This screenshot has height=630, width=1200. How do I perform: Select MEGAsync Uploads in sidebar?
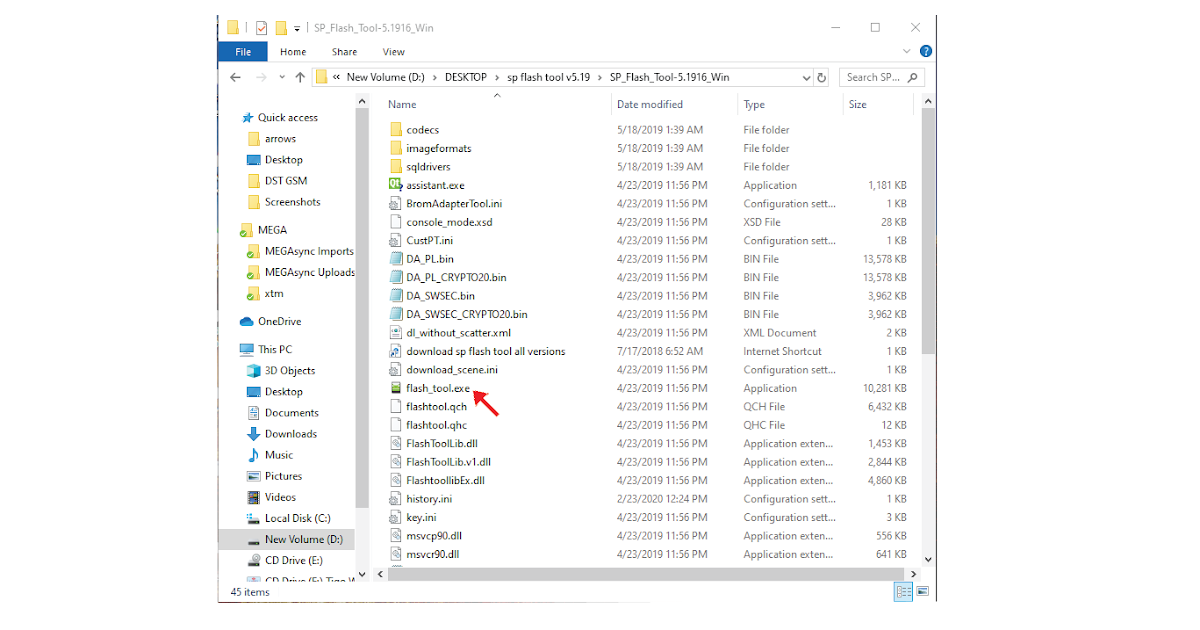point(310,273)
